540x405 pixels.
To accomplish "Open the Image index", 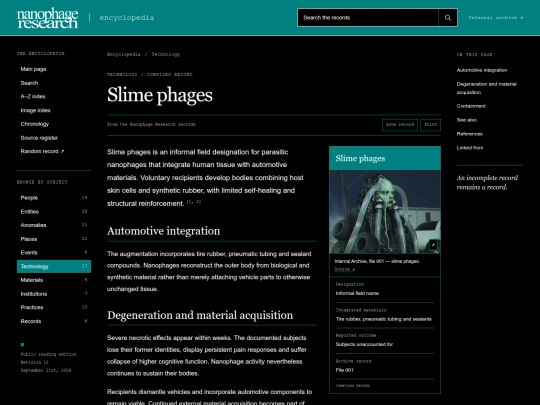I will [35, 110].
